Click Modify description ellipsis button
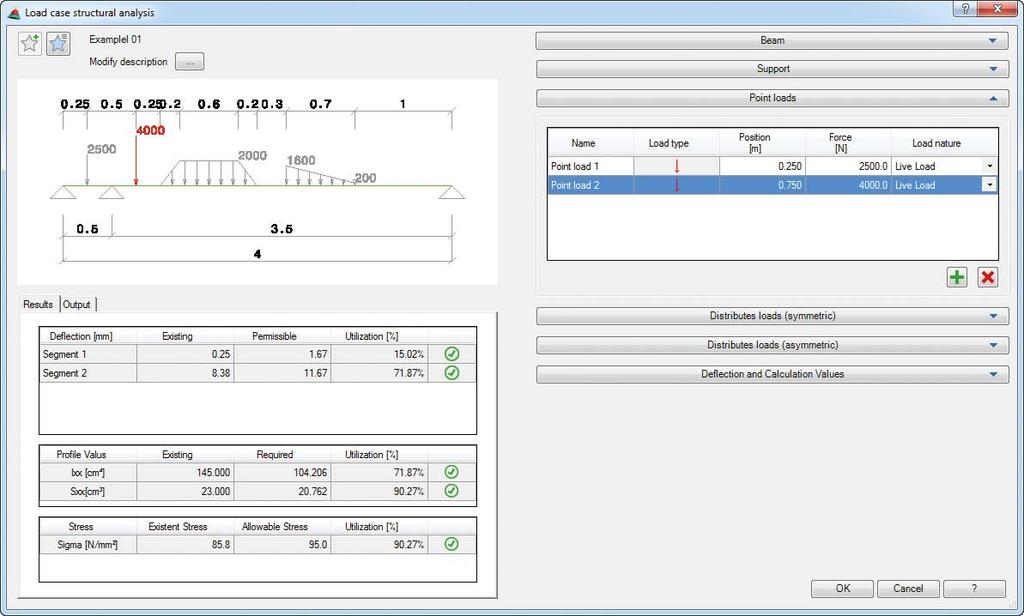1024x616 pixels. coord(190,62)
